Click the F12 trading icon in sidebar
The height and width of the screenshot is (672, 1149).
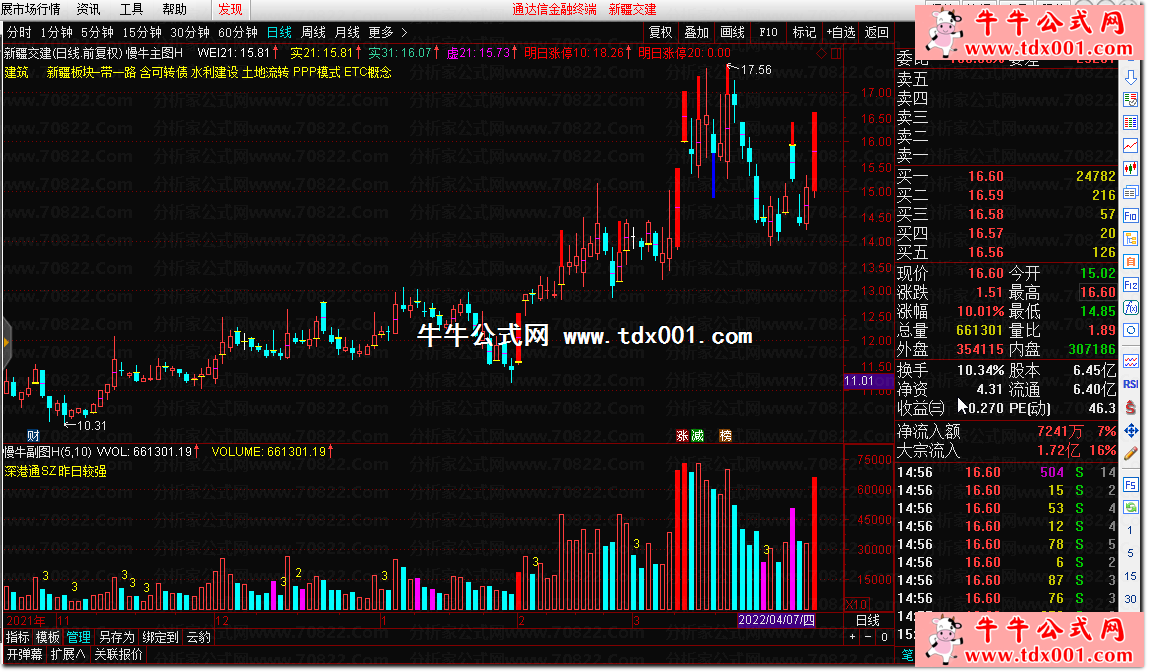pyautogui.click(x=1131, y=284)
